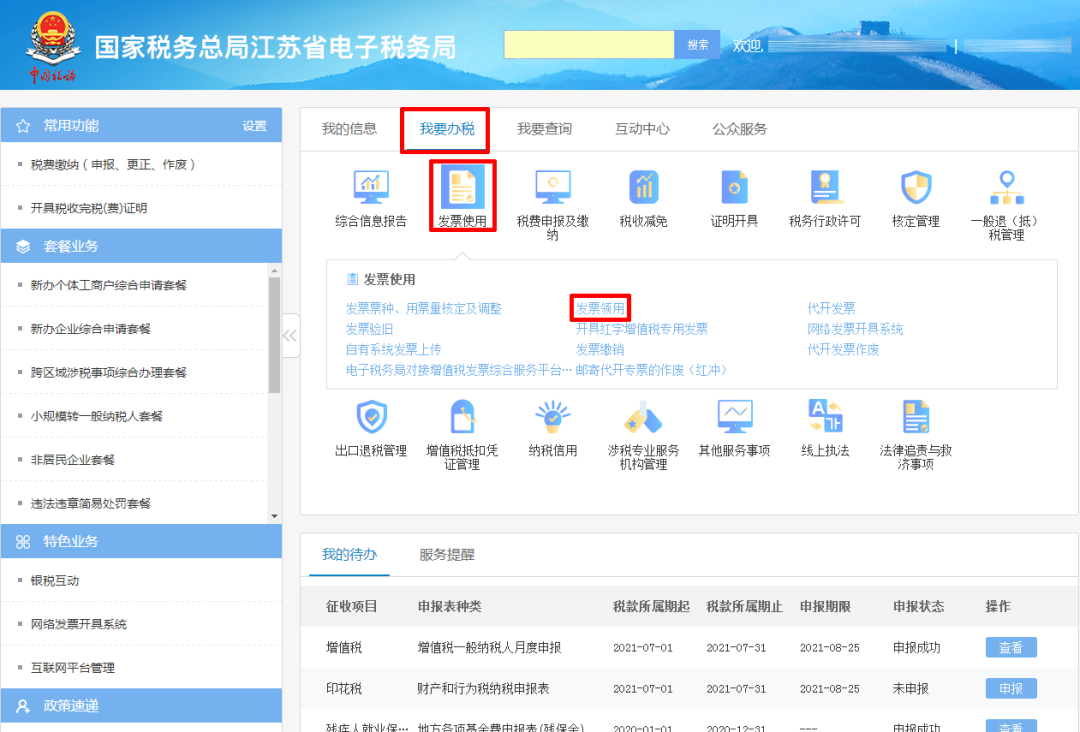
Task: Open the 核定管理 shield icon
Action: click(916, 187)
